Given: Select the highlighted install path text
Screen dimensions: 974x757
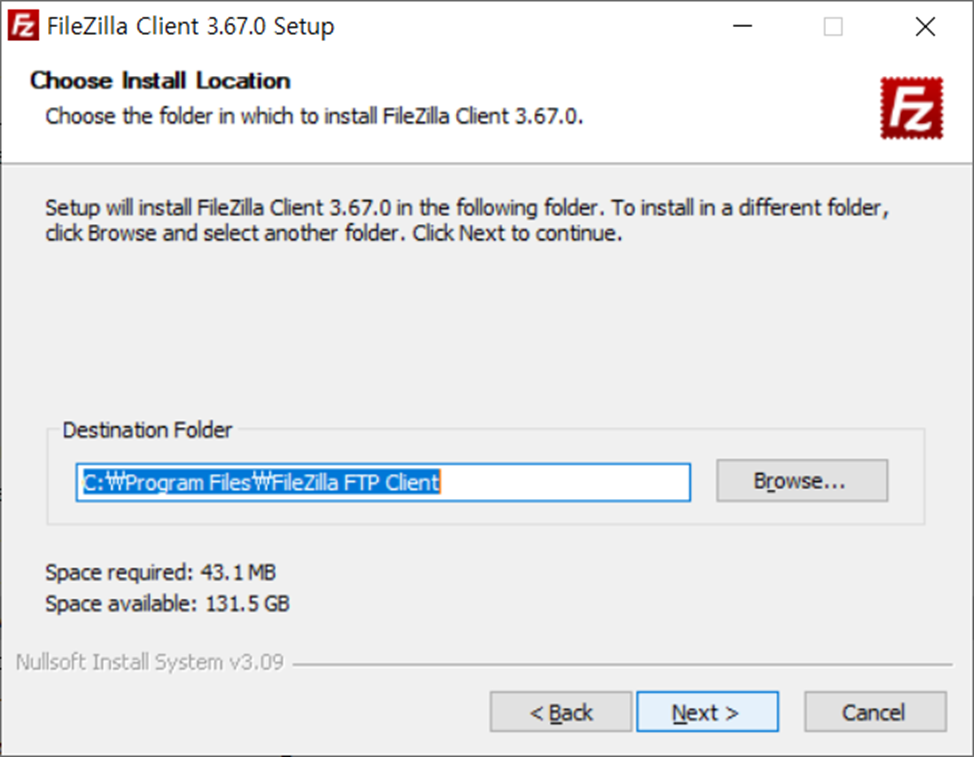Looking at the screenshot, I should (x=260, y=483).
